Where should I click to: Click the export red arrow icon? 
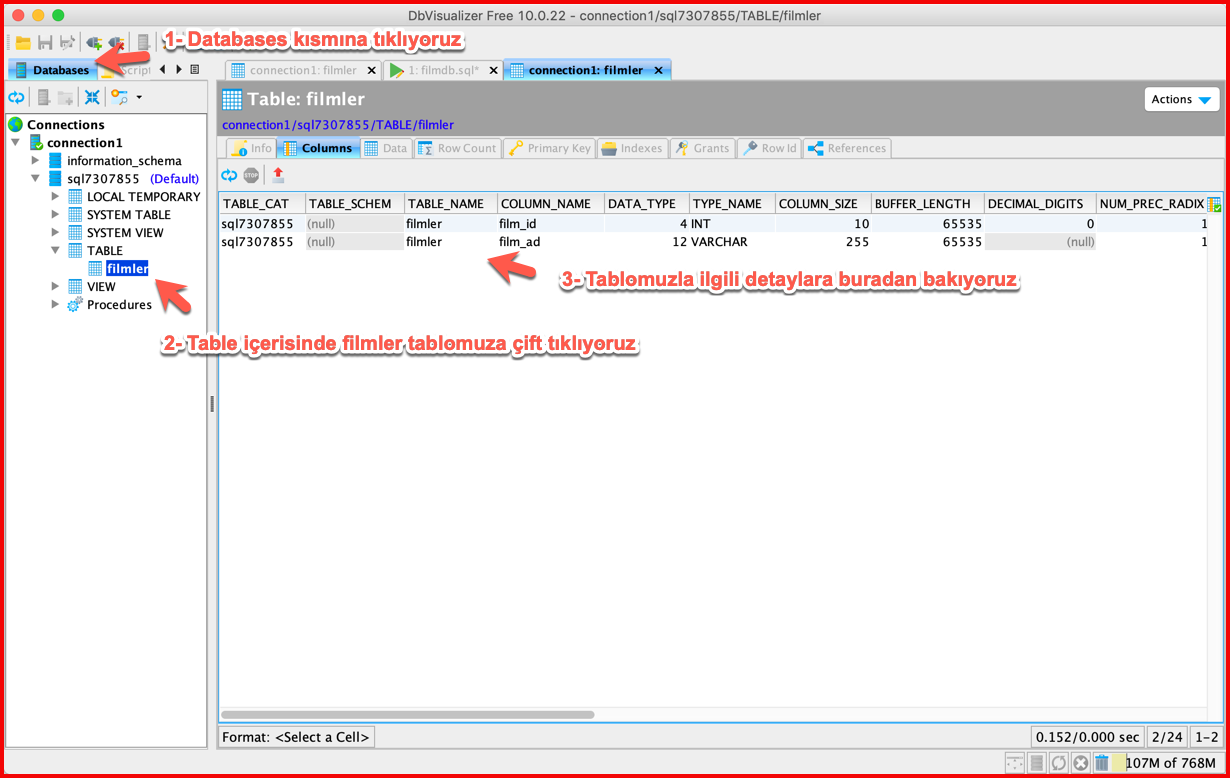[278, 175]
